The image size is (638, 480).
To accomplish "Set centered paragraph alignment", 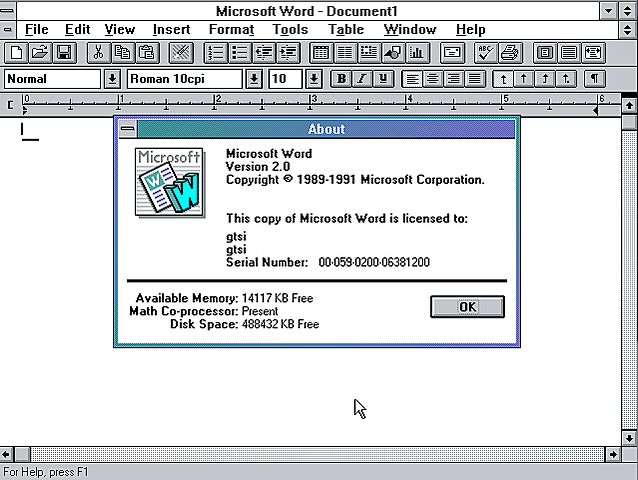I will [433, 79].
